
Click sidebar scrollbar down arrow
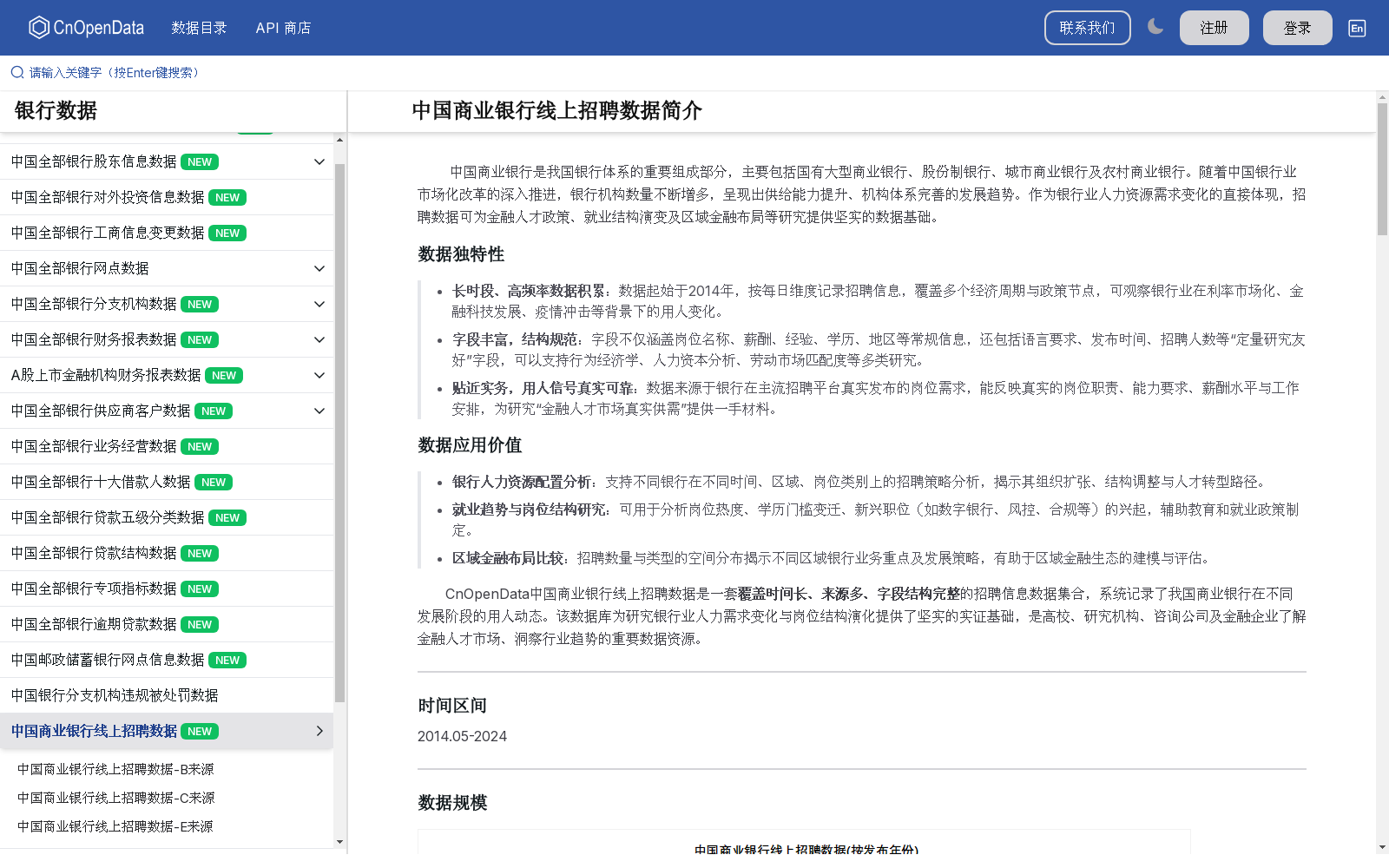click(339, 842)
